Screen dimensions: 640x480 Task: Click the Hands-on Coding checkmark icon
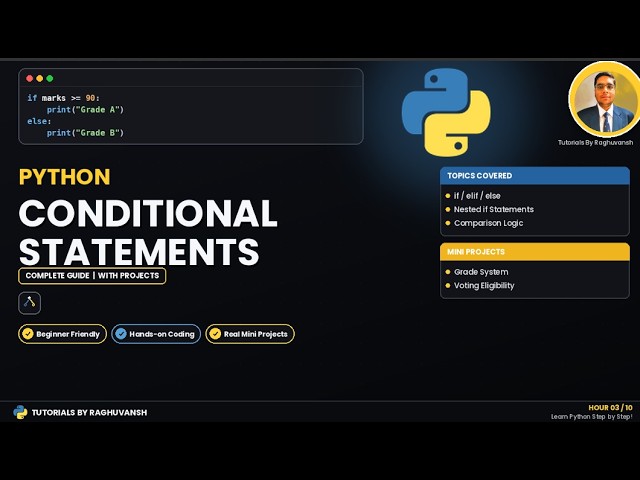(x=121, y=334)
